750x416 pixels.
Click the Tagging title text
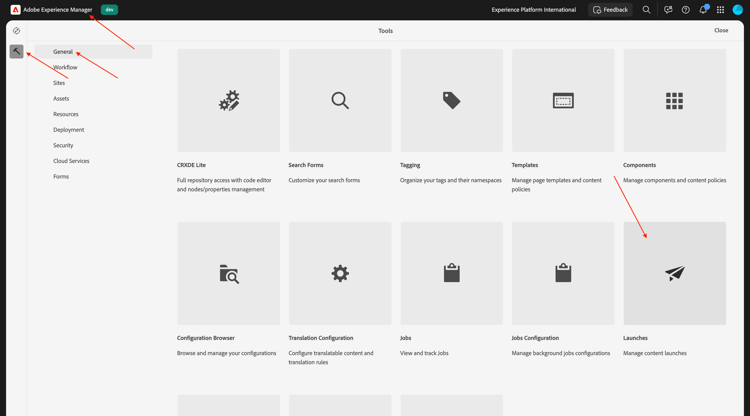tap(410, 165)
